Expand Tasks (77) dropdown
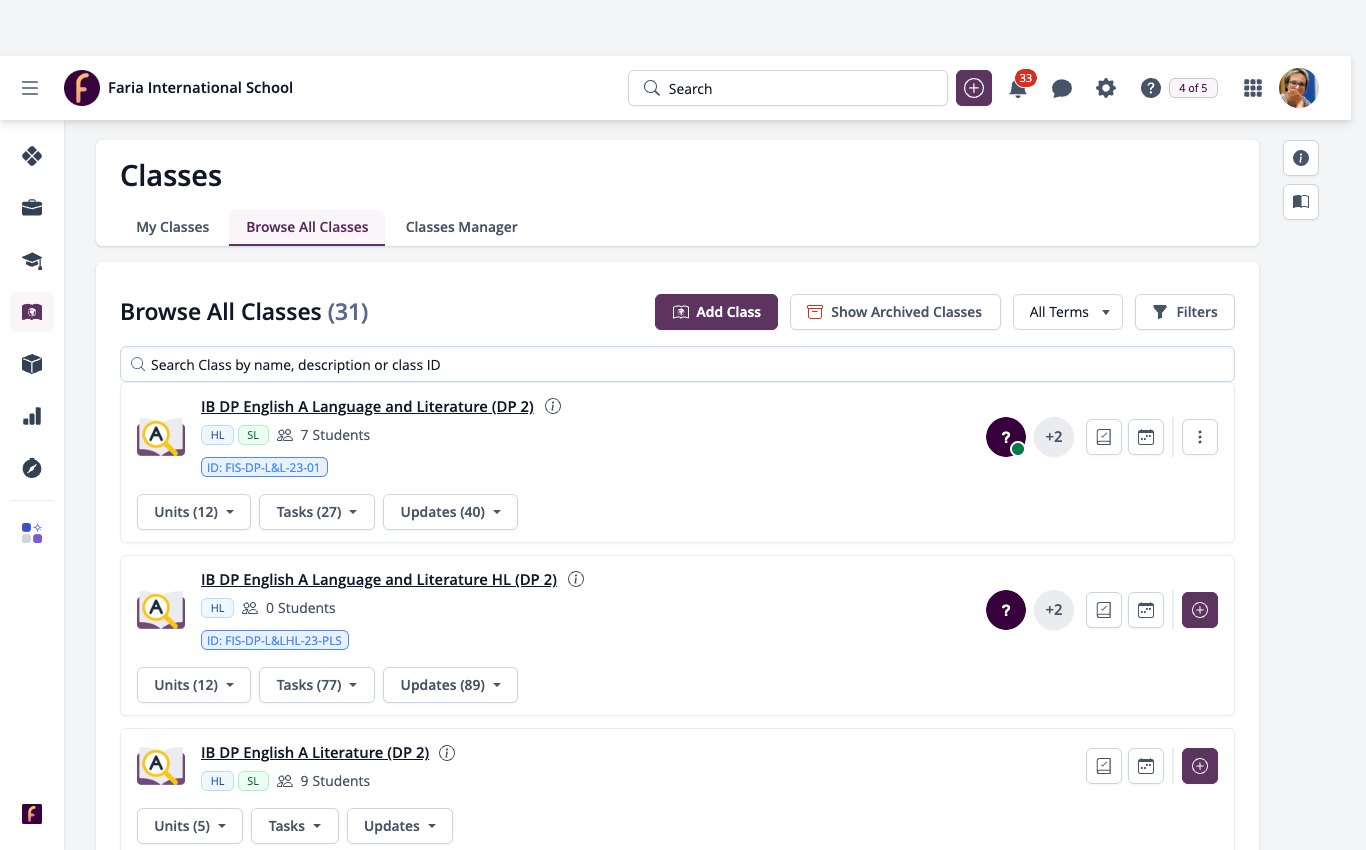The height and width of the screenshot is (850, 1366). (317, 685)
